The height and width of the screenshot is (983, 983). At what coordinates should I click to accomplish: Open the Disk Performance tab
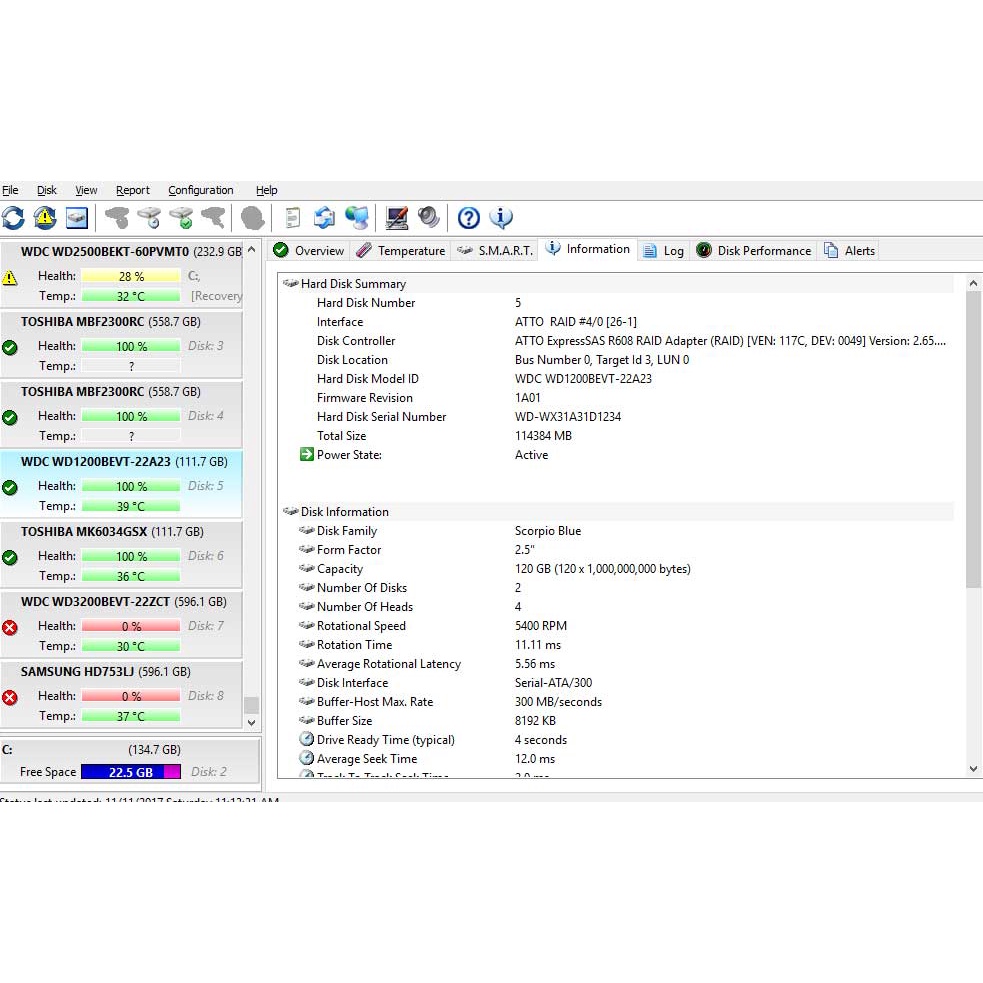pos(754,251)
